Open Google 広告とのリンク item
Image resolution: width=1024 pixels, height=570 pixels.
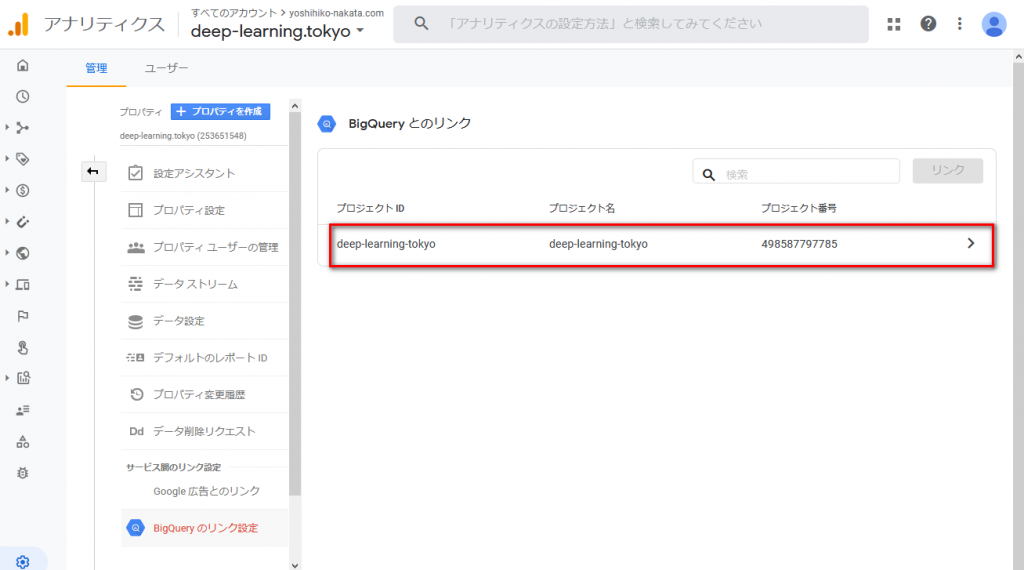(x=206, y=491)
